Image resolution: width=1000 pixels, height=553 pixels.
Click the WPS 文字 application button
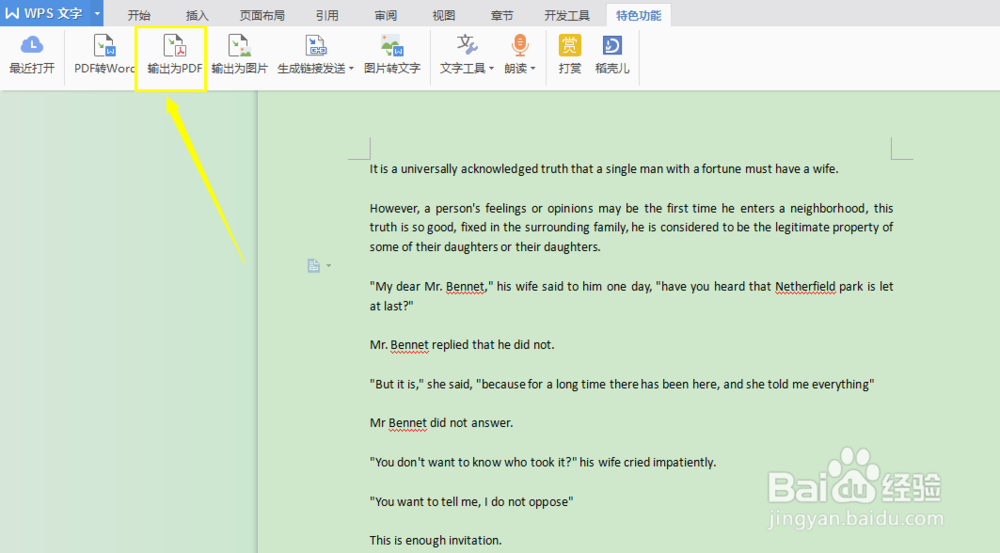pyautogui.click(x=43, y=13)
